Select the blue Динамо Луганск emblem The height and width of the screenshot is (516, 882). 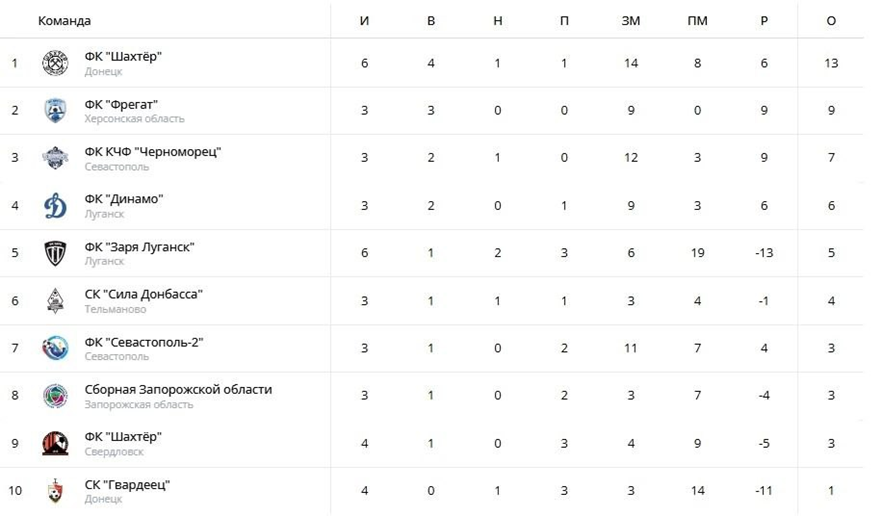(x=55, y=205)
